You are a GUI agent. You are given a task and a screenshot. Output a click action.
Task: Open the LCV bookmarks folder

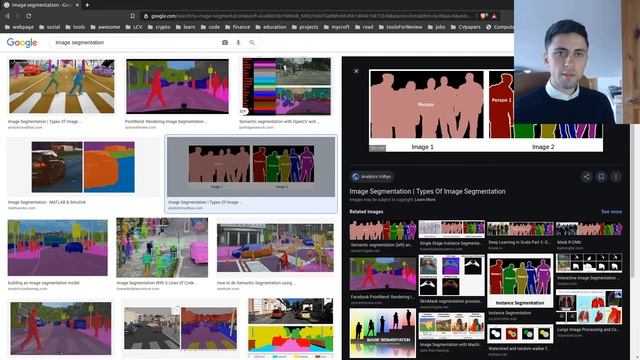click(134, 27)
